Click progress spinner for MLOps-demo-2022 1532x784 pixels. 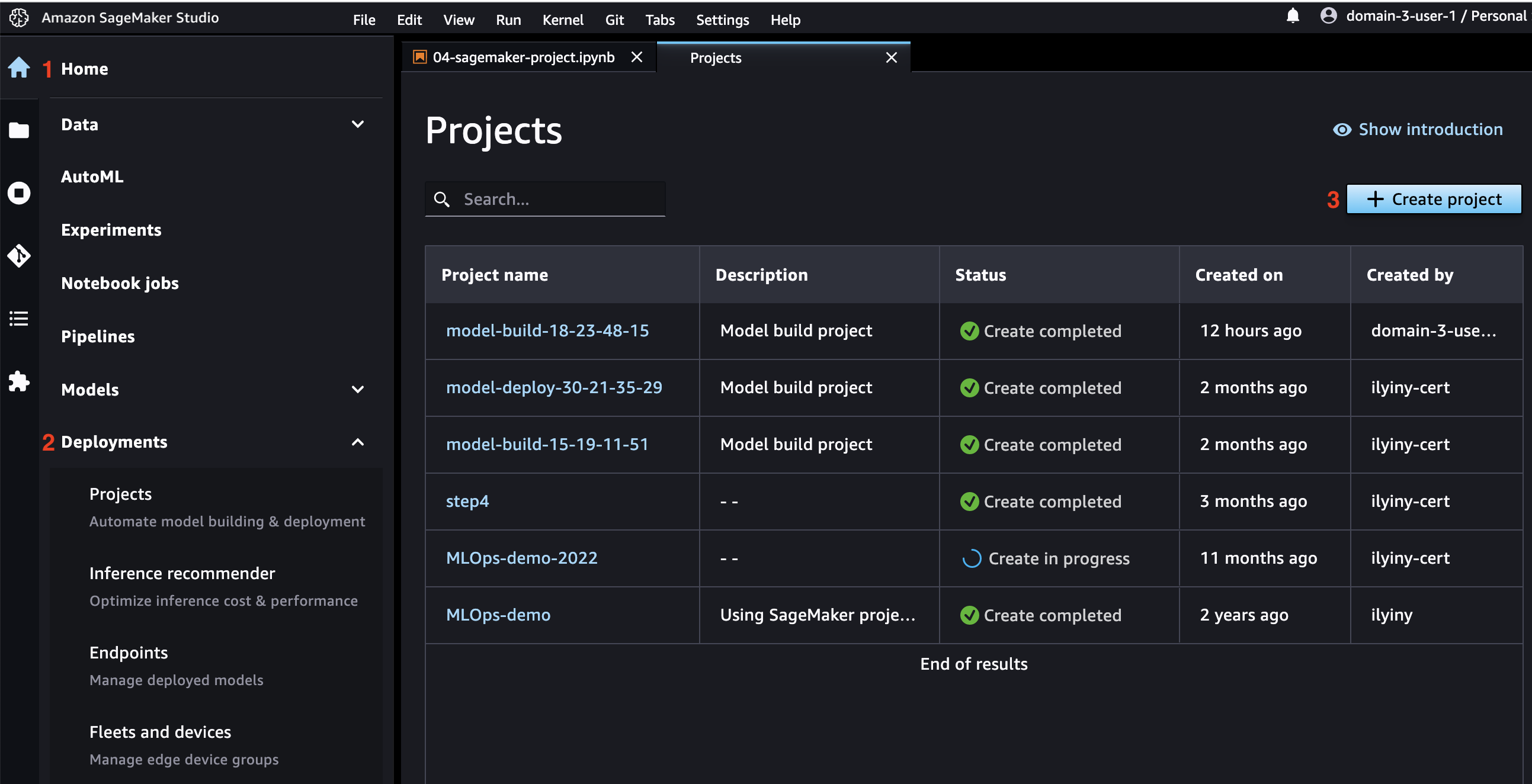(x=972, y=559)
